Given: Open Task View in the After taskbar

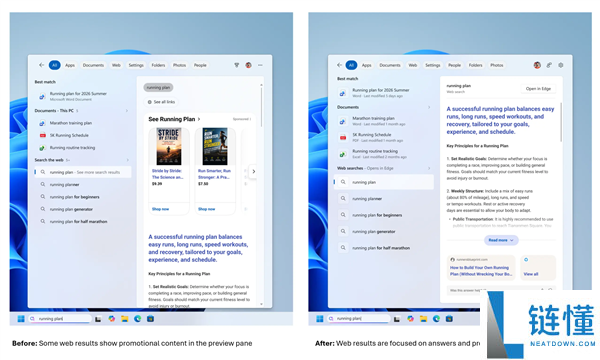Looking at the screenshot, I should pos(397,319).
